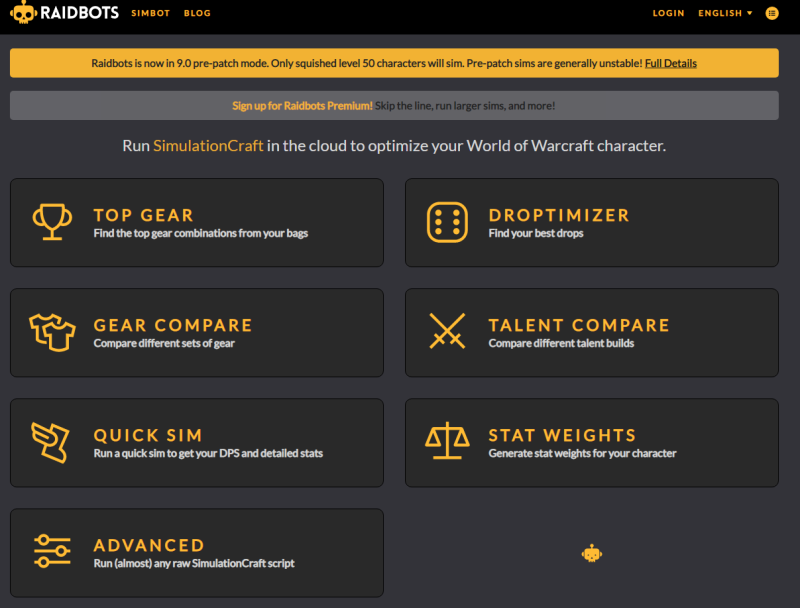The height and width of the screenshot is (608, 800).
Task: Click 'Run a quick sim to get your DPS' text
Action: [208, 453]
